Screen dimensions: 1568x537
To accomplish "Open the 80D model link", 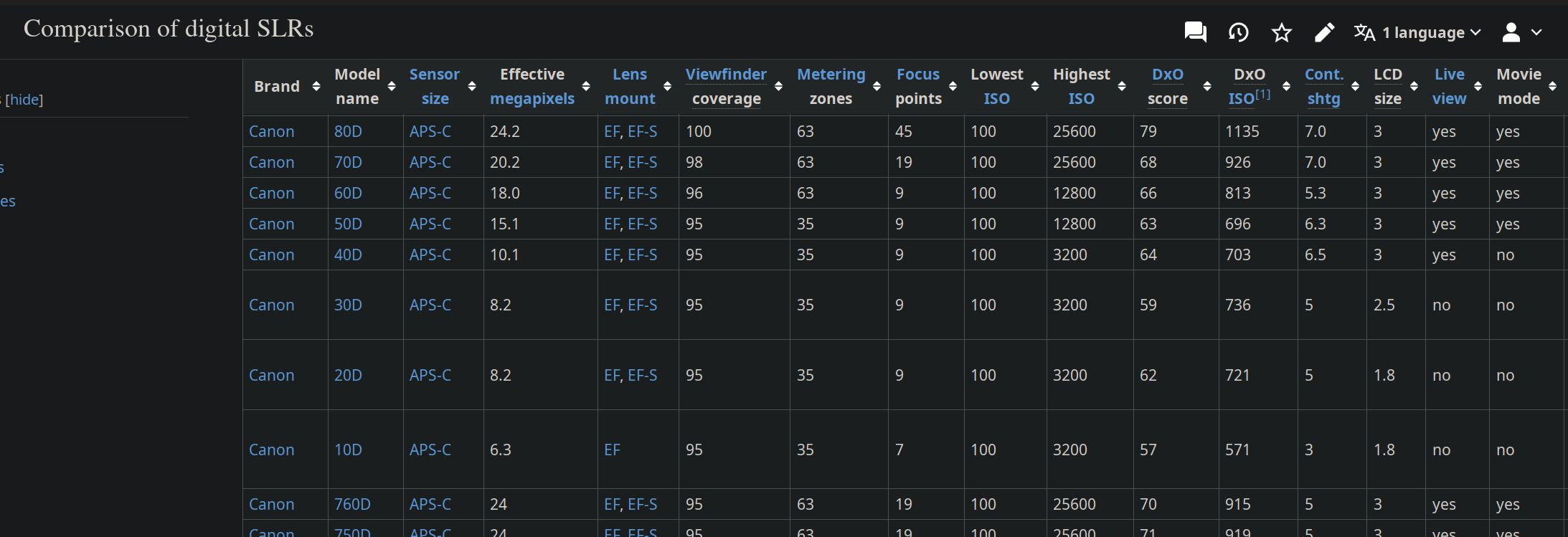I will (348, 131).
